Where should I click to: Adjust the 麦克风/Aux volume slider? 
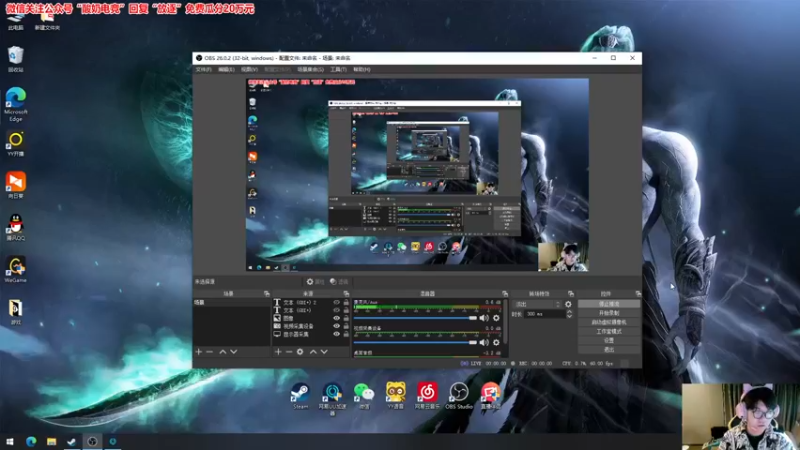(x=415, y=318)
